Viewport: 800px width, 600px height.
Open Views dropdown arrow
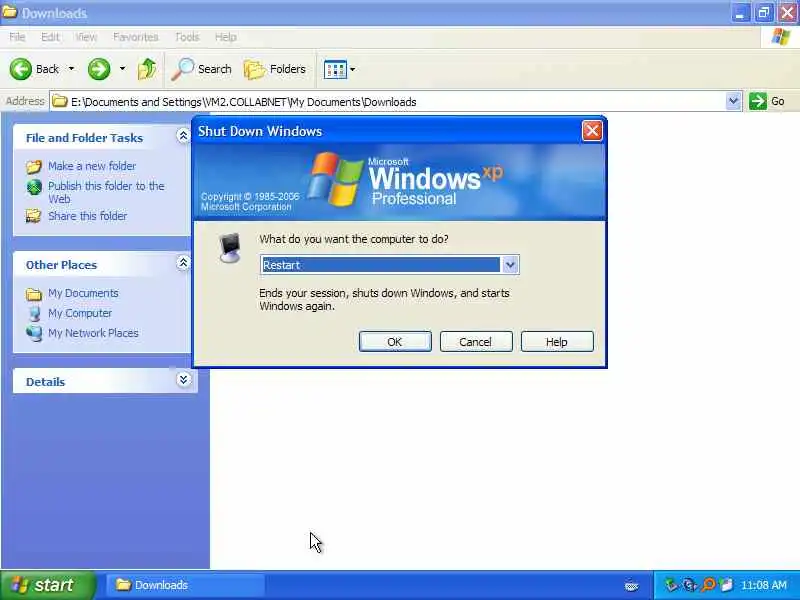pos(353,69)
